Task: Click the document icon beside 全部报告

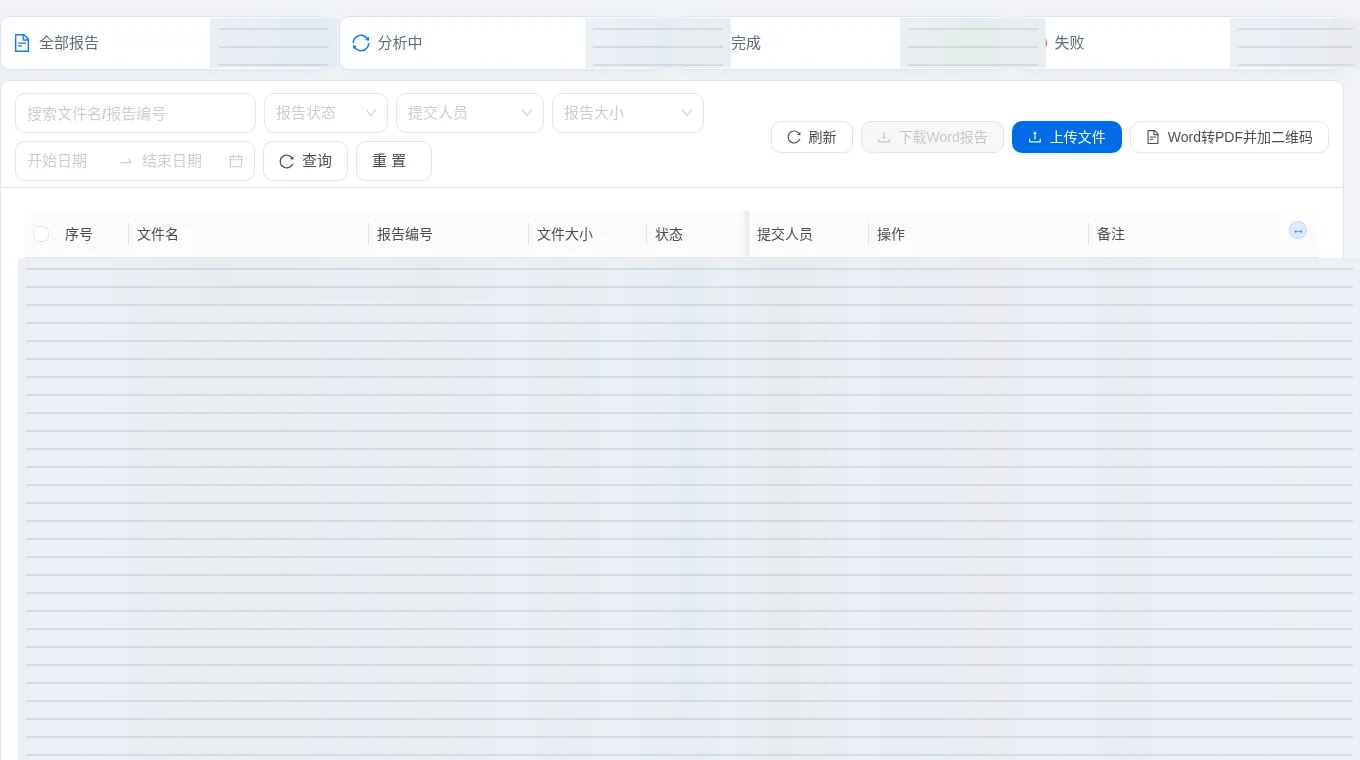Action: [22, 43]
